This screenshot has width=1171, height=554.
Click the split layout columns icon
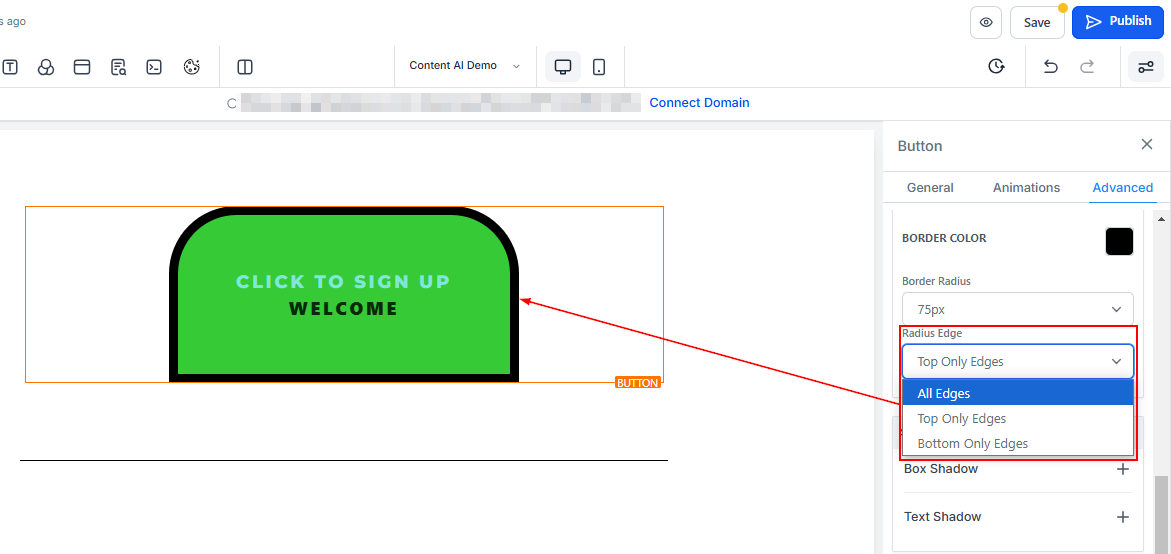pyautogui.click(x=245, y=67)
